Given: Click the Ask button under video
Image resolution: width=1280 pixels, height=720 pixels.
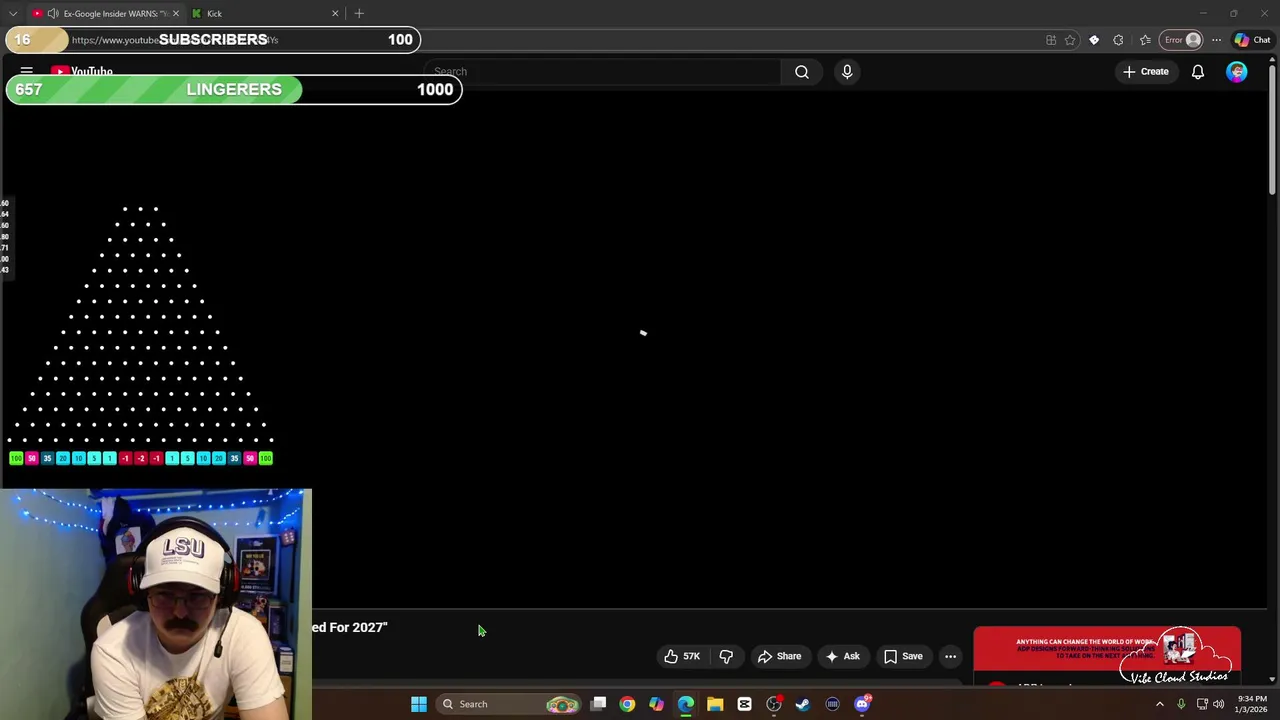Looking at the screenshot, I should coord(842,656).
